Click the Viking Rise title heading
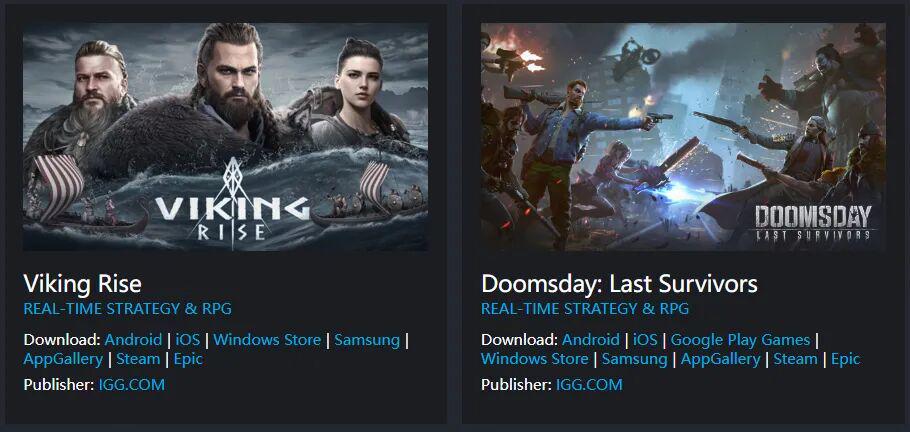The height and width of the screenshot is (432, 910). pyautogui.click(x=82, y=284)
